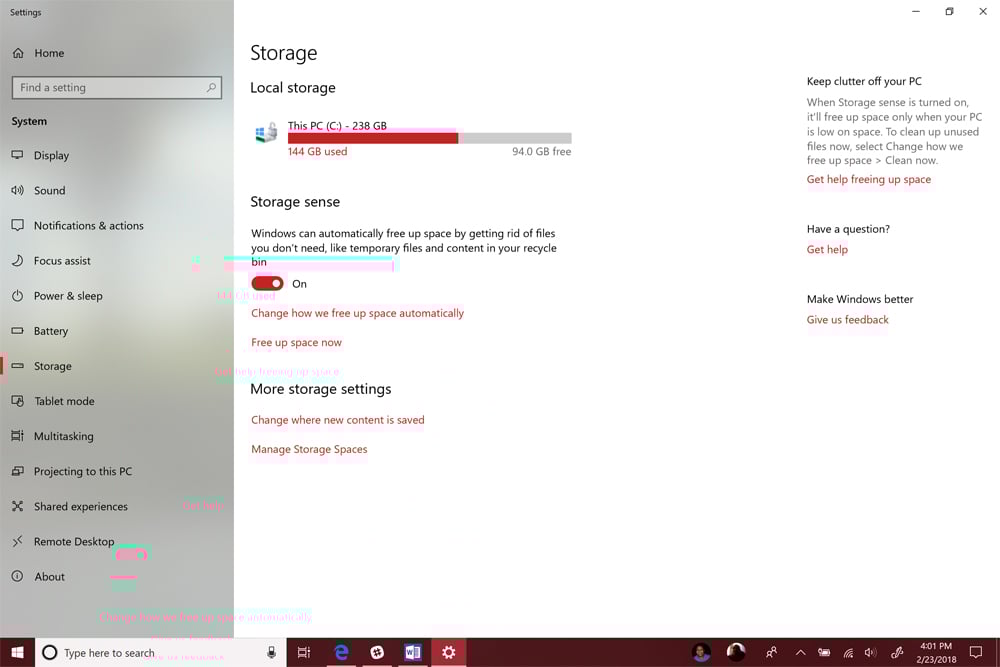
Task: Click the microphone icon in search box
Action: click(x=271, y=652)
